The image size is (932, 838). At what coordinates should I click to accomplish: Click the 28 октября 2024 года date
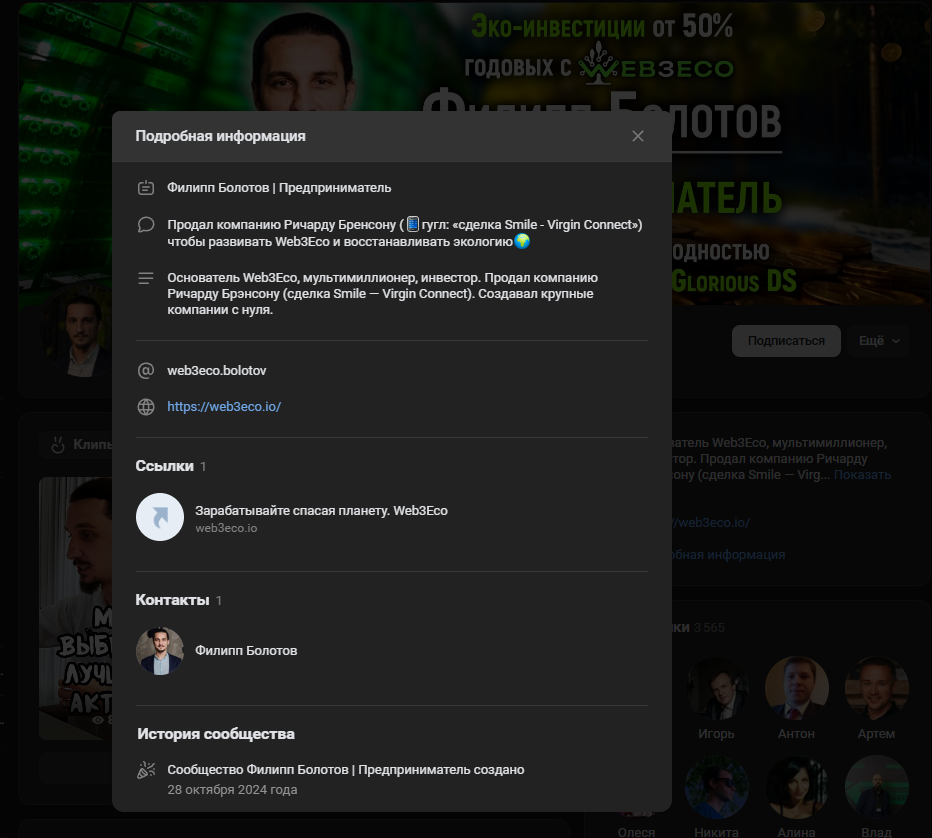[232, 790]
